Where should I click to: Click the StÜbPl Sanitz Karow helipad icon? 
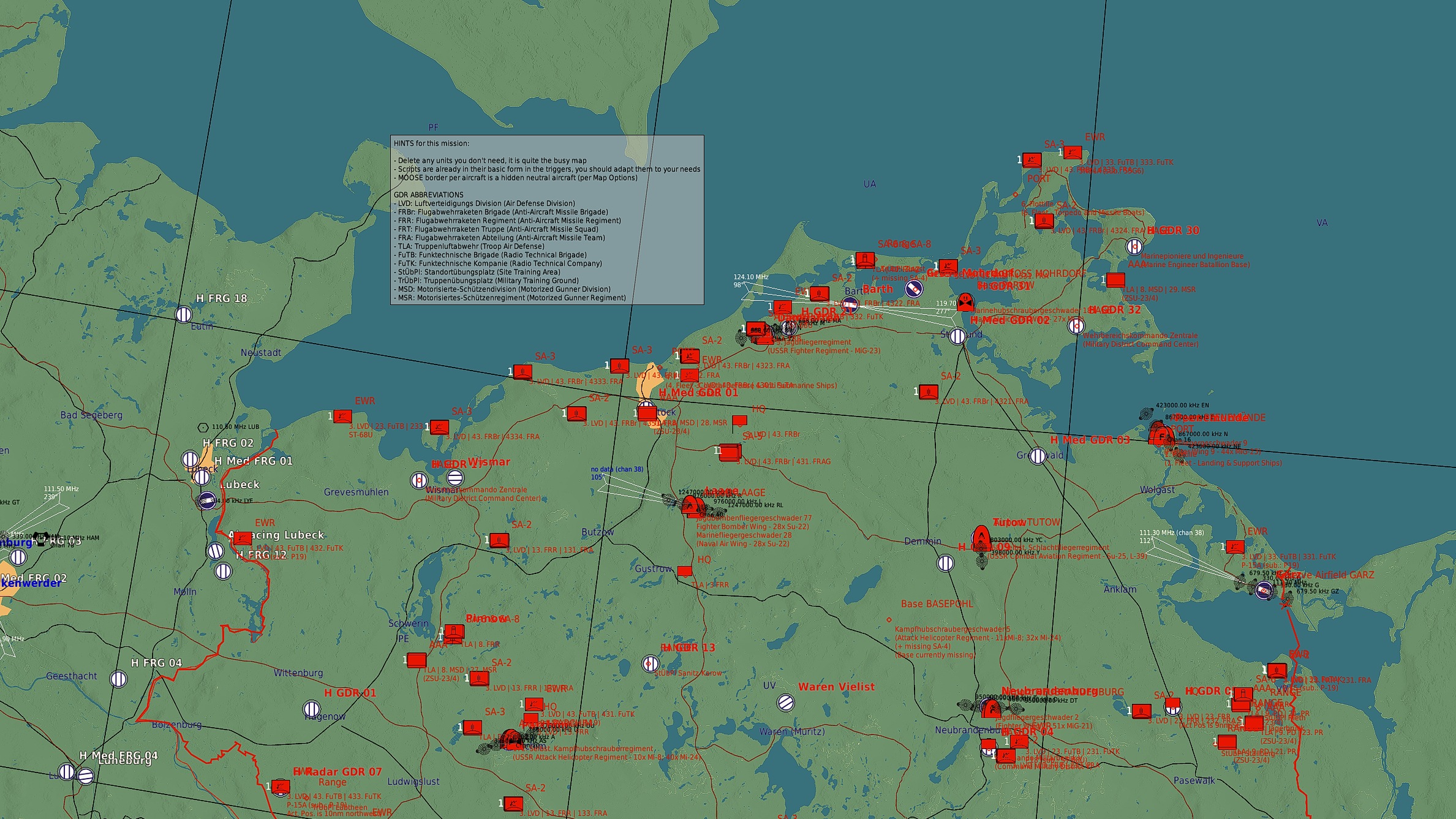[x=651, y=663]
